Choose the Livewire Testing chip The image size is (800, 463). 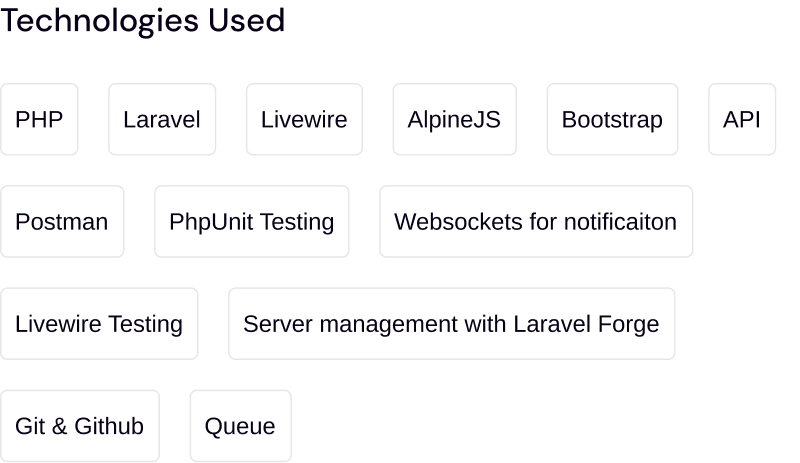pos(99,324)
